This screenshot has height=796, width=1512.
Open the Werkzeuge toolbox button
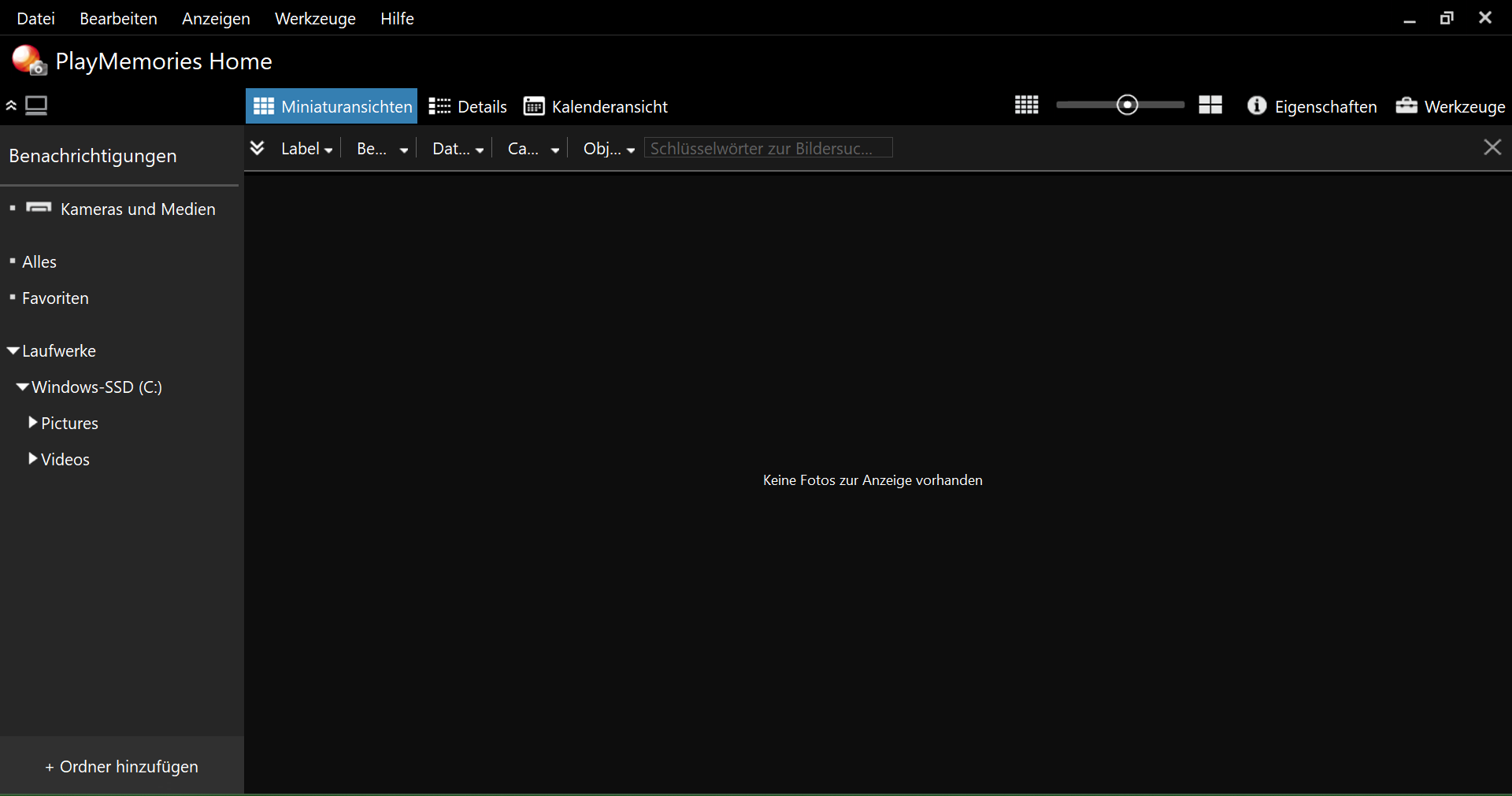(1451, 106)
